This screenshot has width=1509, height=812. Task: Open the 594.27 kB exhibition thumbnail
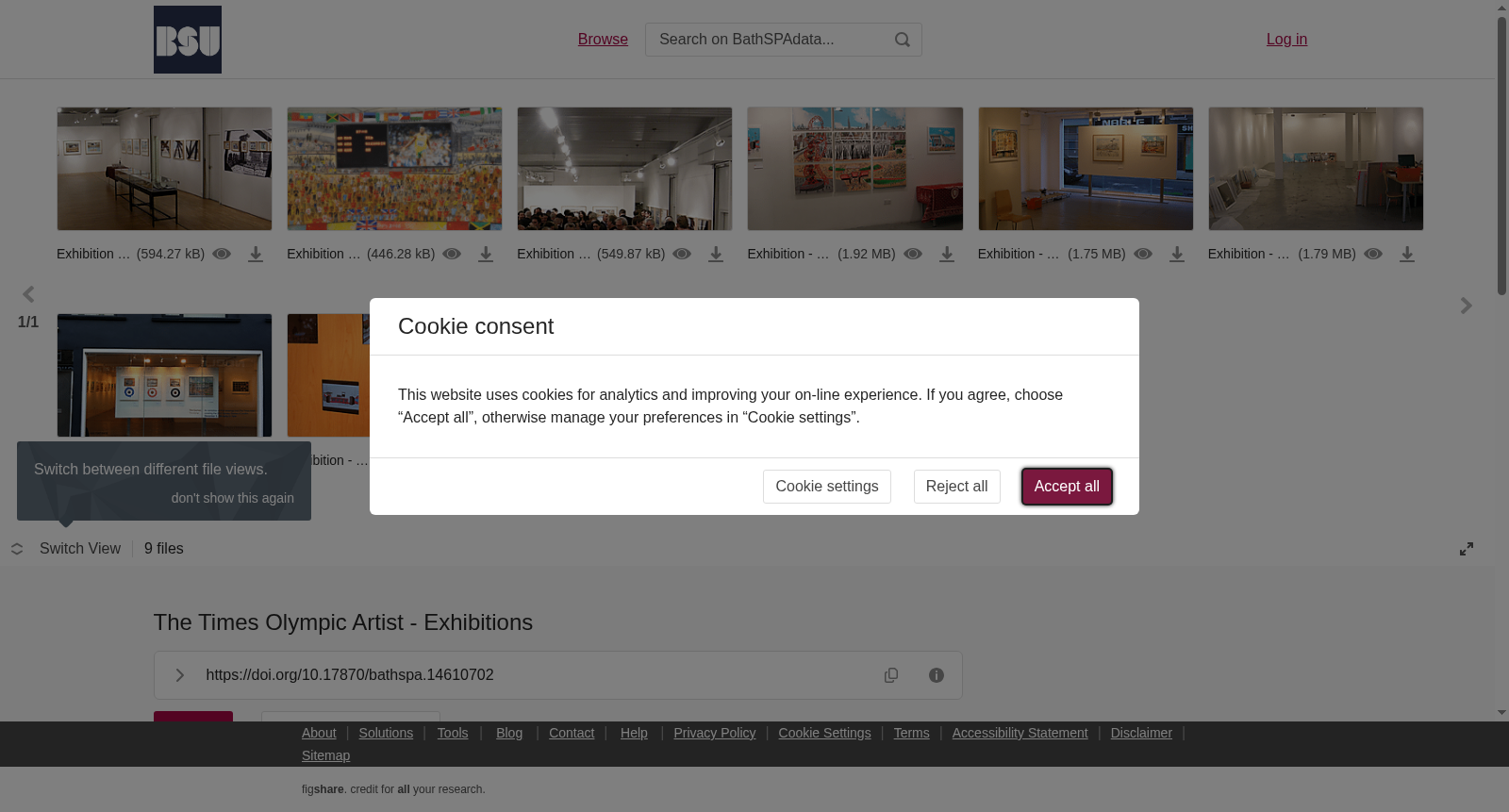coord(164,169)
